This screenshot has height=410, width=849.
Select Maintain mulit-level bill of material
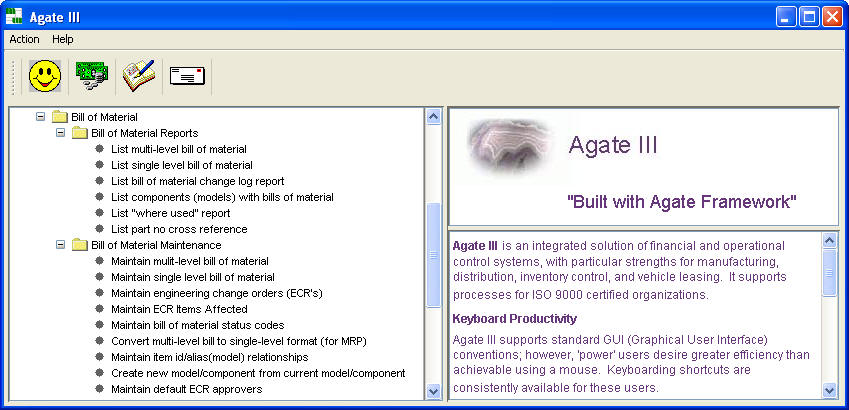pyautogui.click(x=190, y=261)
